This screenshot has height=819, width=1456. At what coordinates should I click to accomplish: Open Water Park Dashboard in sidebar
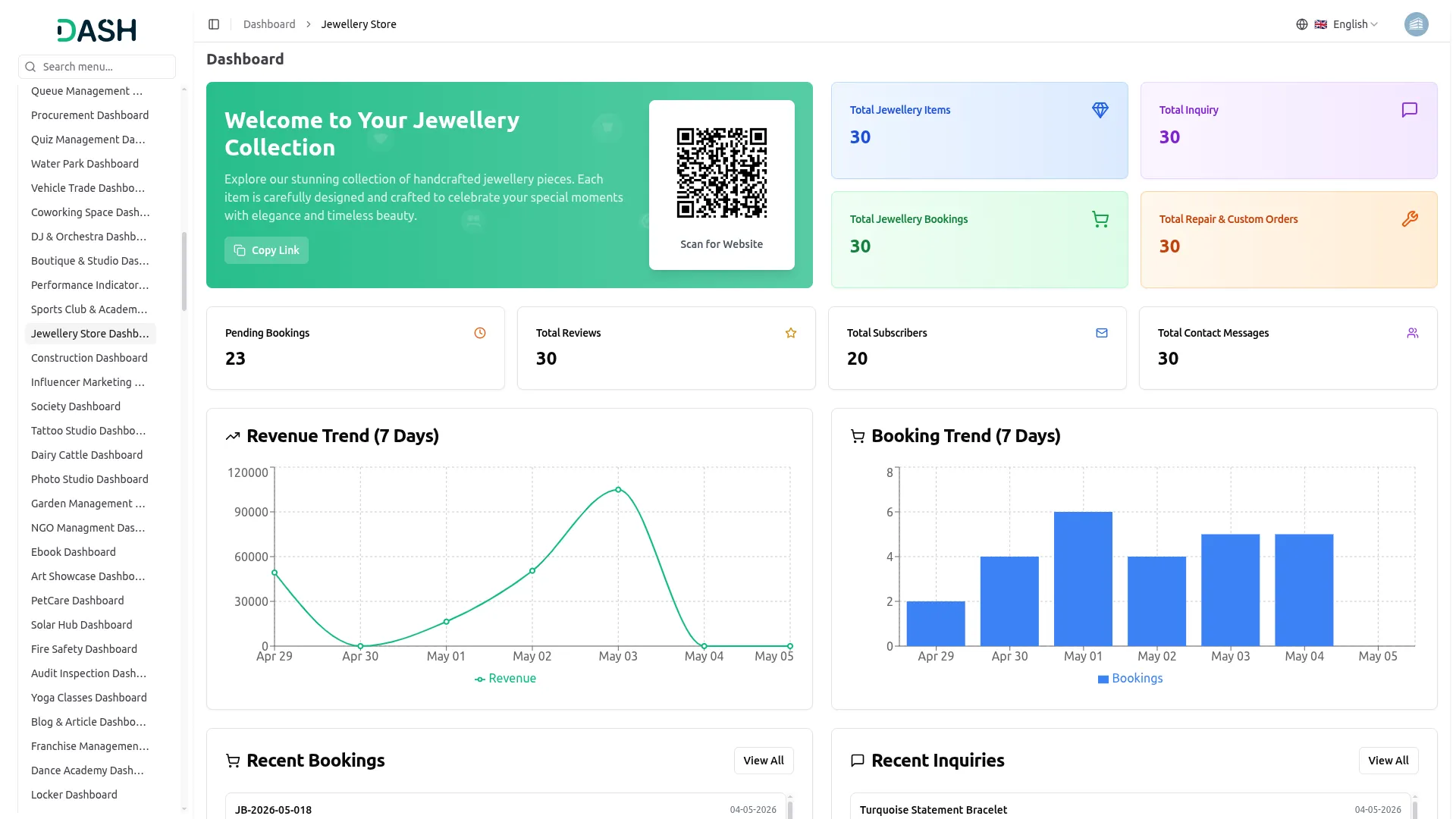coord(90,164)
